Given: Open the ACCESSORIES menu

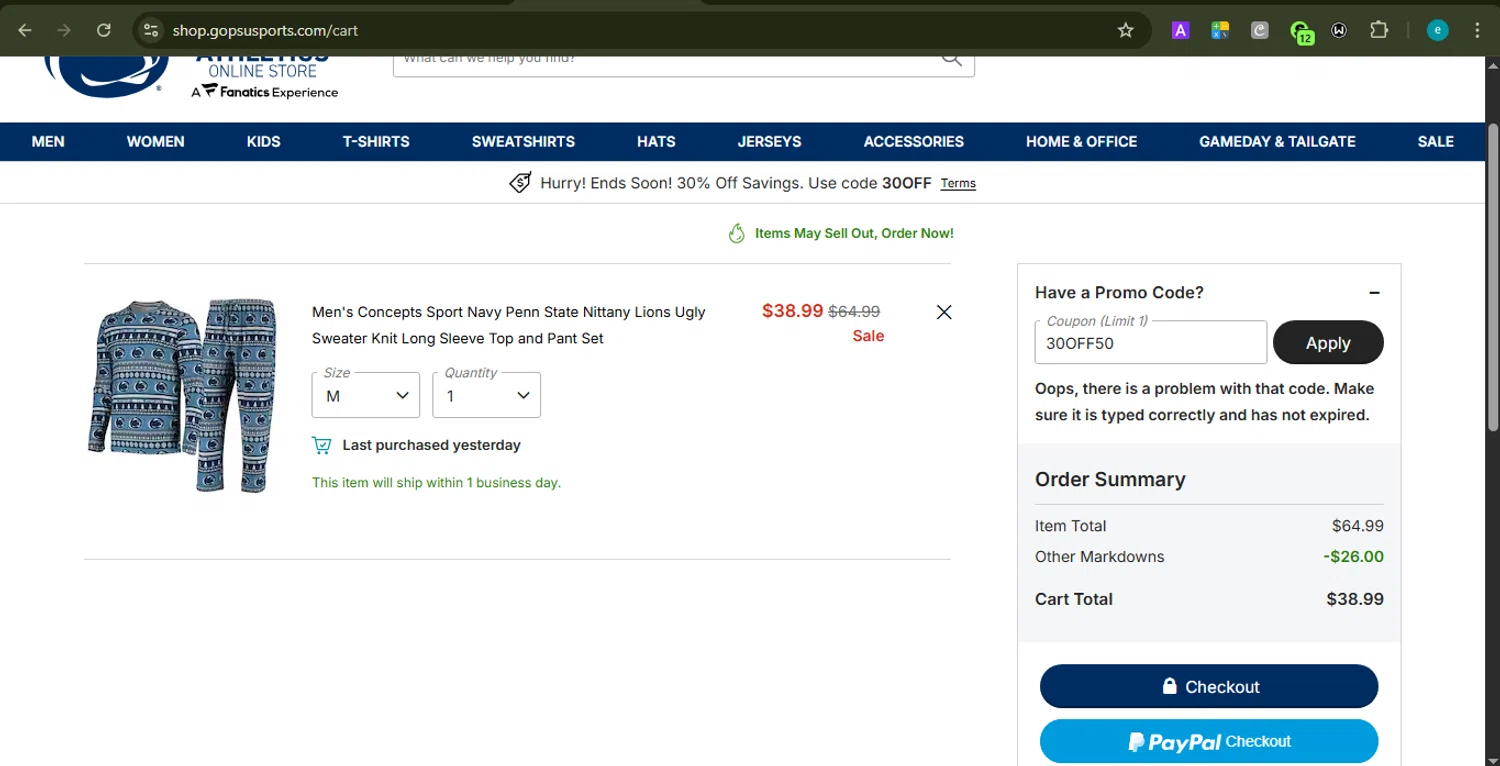Looking at the screenshot, I should [914, 141].
